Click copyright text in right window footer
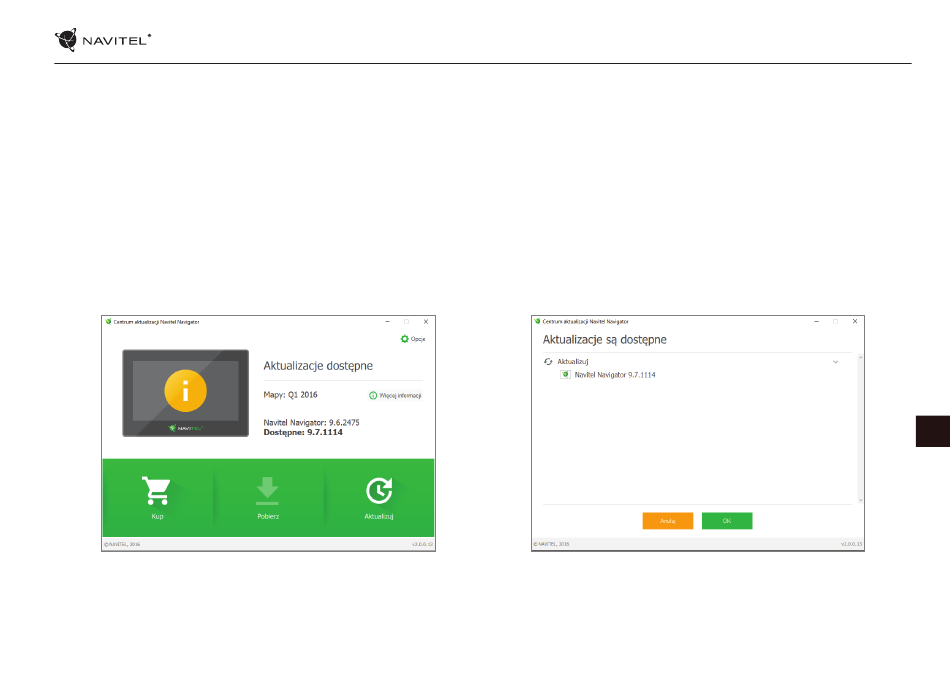The width and height of the screenshot is (950, 673). pos(551,544)
